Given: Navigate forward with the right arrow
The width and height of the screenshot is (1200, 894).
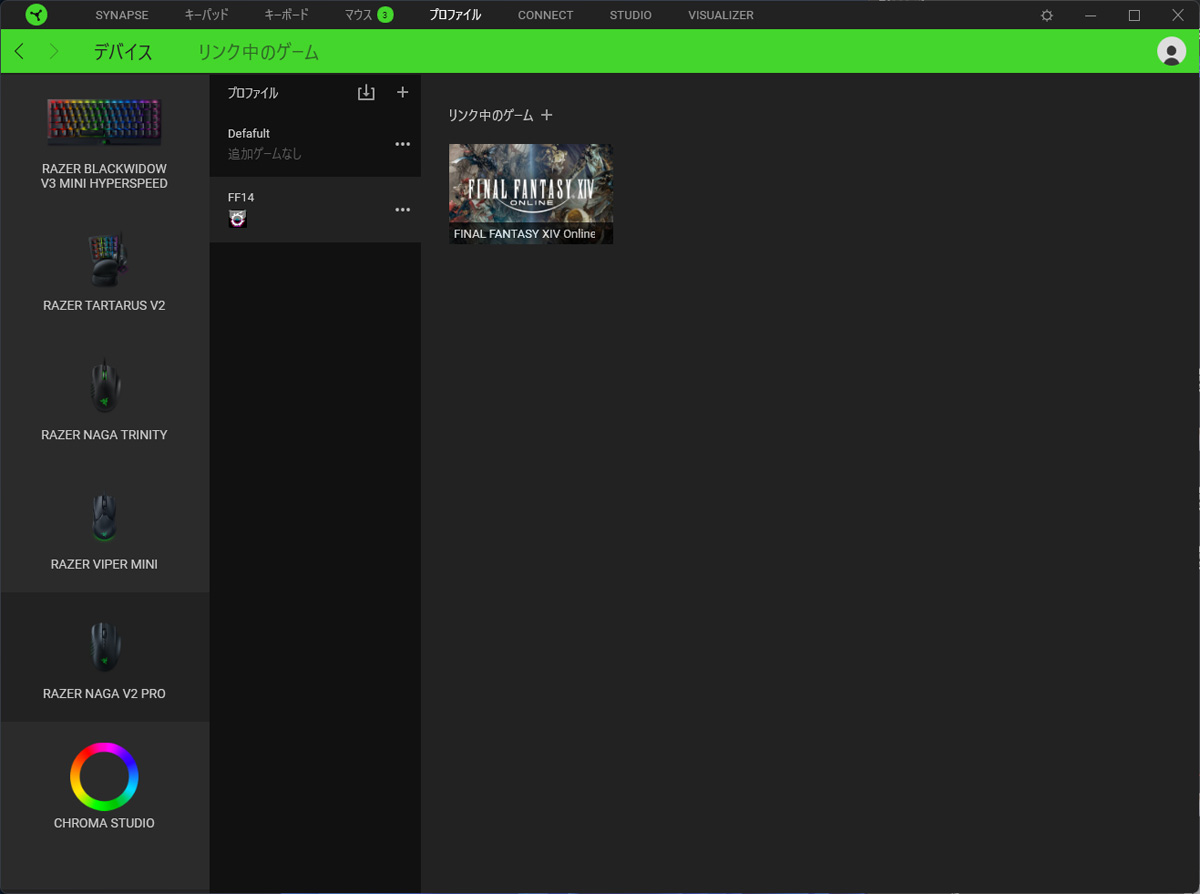Looking at the screenshot, I should point(53,51).
